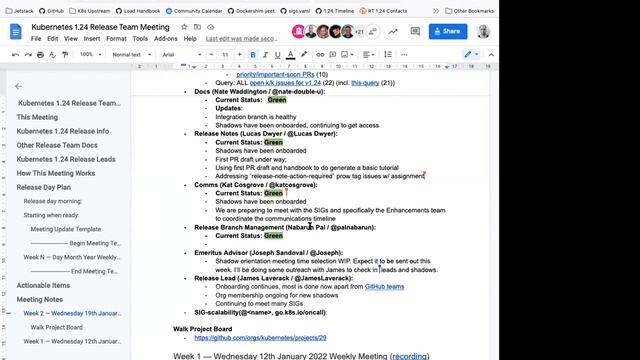640x360 pixels.
Task: Add a comment using the toolbar icon
Action: [333, 55]
